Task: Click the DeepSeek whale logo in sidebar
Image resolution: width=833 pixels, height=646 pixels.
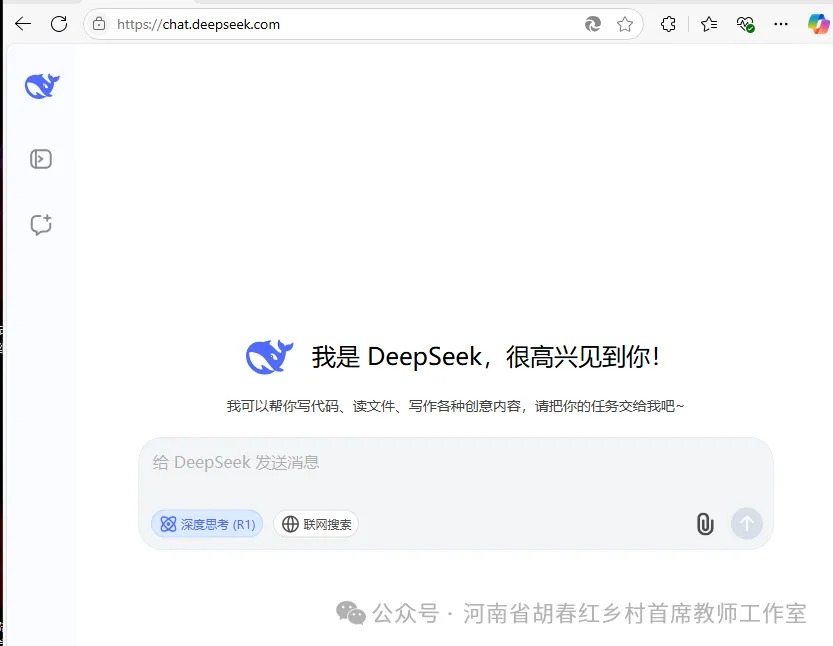Action: coord(42,87)
